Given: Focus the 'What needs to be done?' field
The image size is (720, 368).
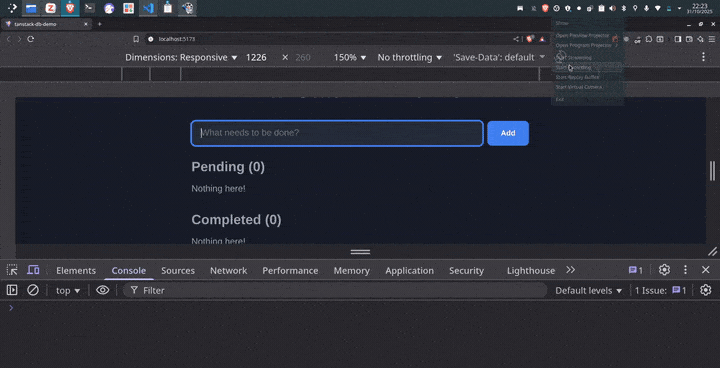Looking at the screenshot, I should [x=337, y=133].
